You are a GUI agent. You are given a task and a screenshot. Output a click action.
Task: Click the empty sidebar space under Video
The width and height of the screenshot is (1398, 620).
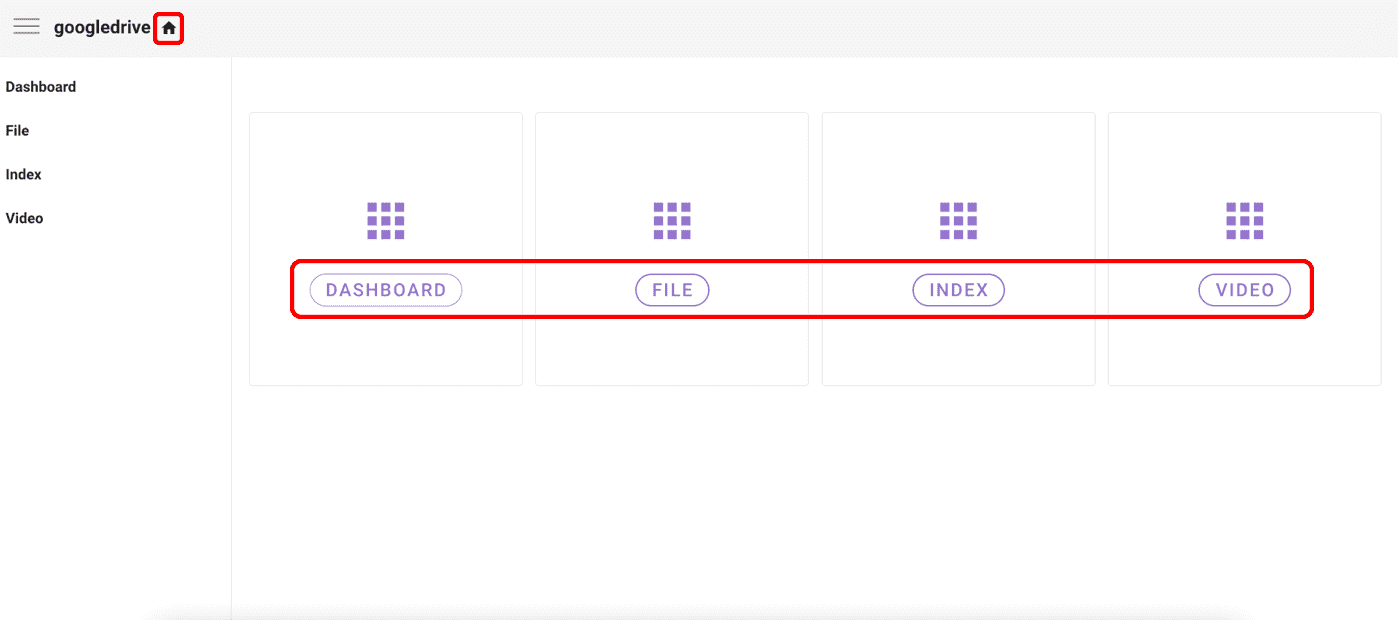pos(115,420)
